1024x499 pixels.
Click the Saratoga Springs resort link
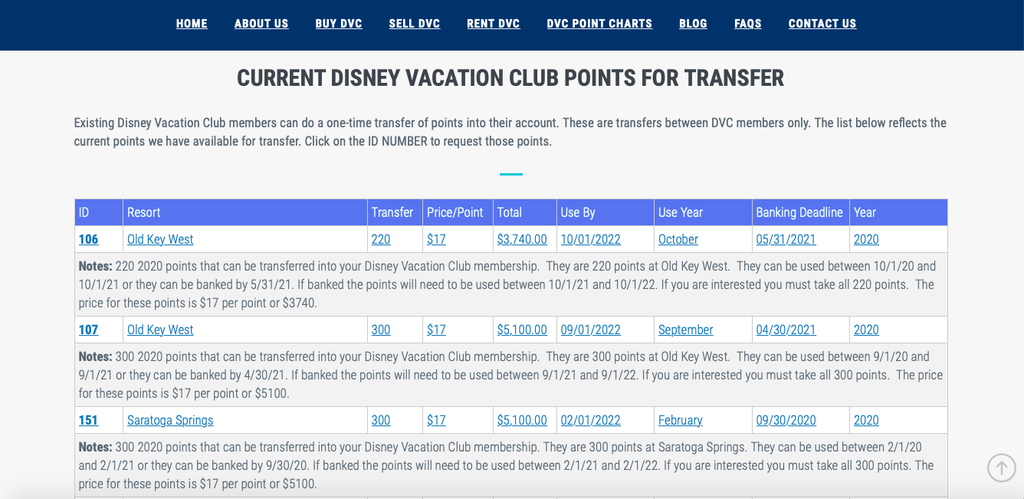[x=170, y=420]
